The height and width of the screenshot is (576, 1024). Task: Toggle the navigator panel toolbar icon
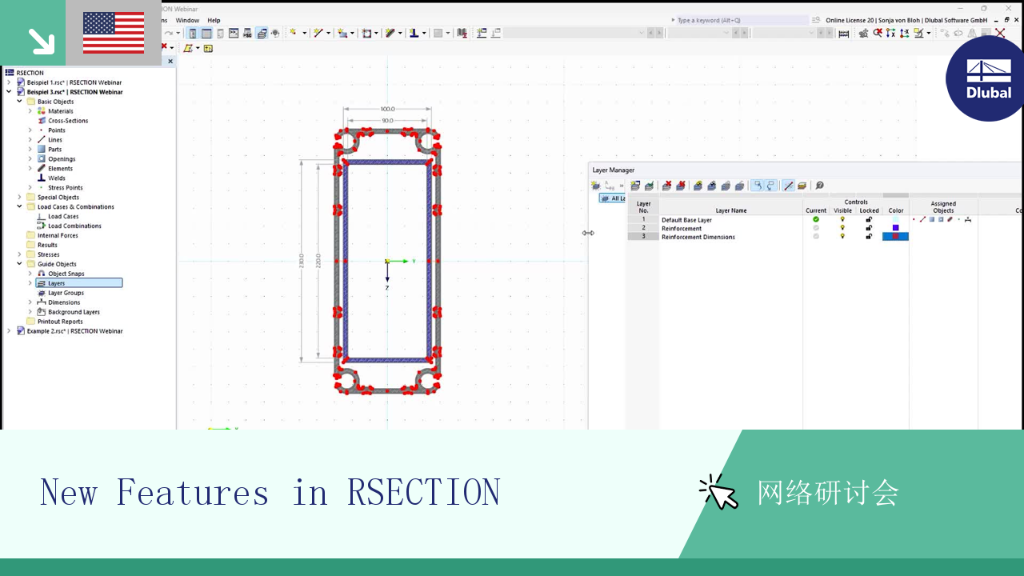[x=193, y=33]
